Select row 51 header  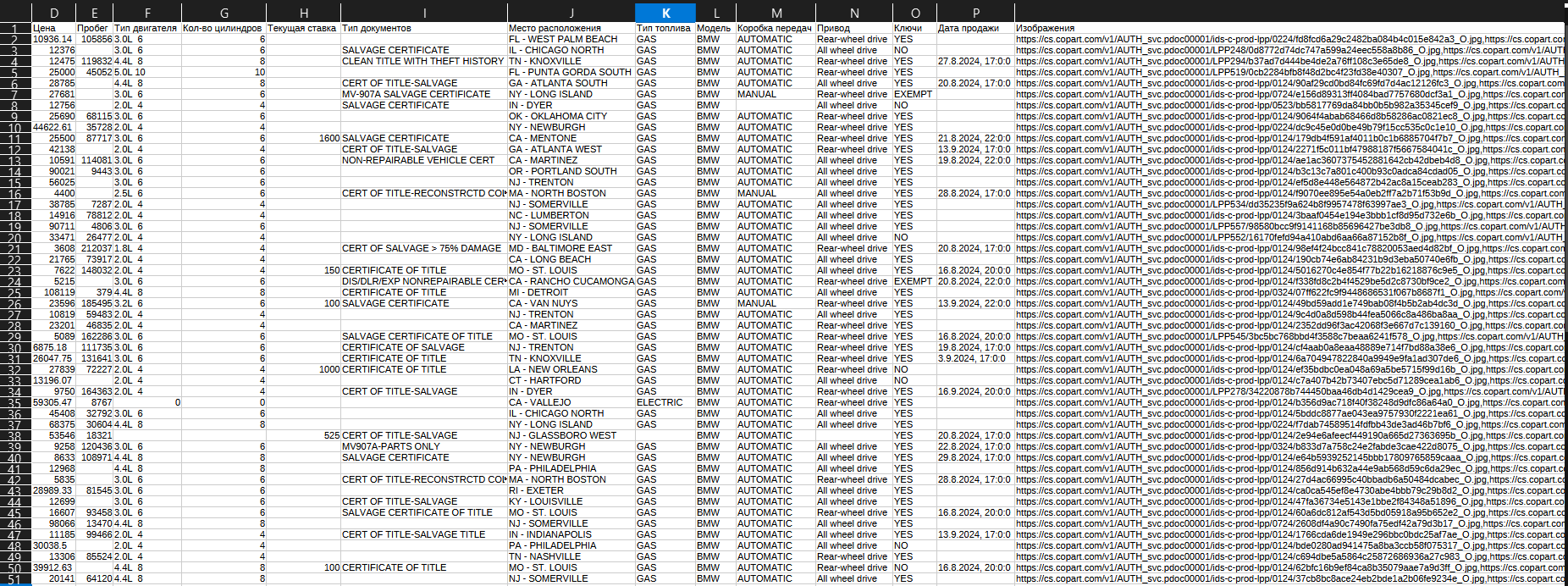click(15, 578)
